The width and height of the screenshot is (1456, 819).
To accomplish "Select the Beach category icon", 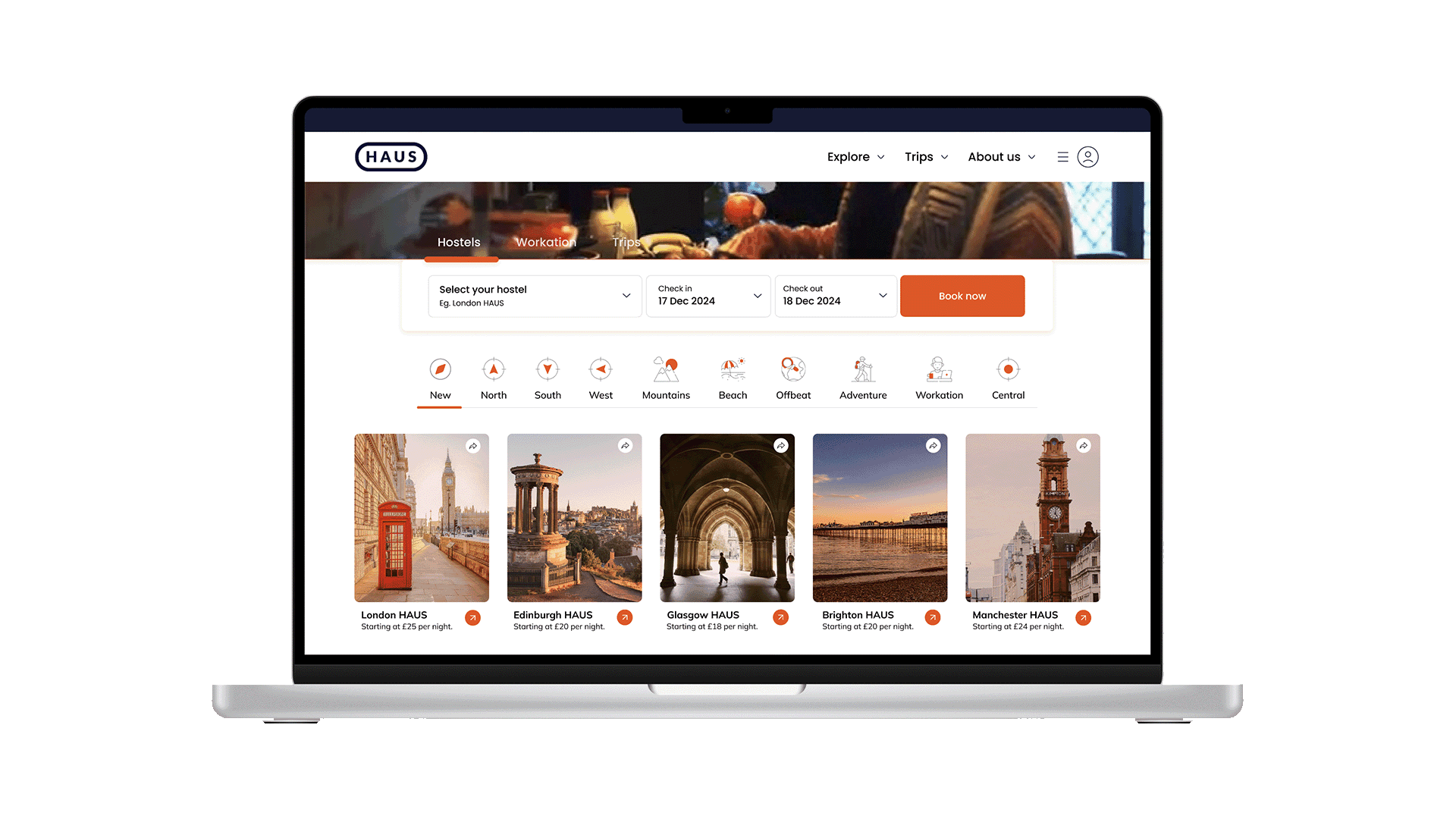I will click(x=733, y=370).
